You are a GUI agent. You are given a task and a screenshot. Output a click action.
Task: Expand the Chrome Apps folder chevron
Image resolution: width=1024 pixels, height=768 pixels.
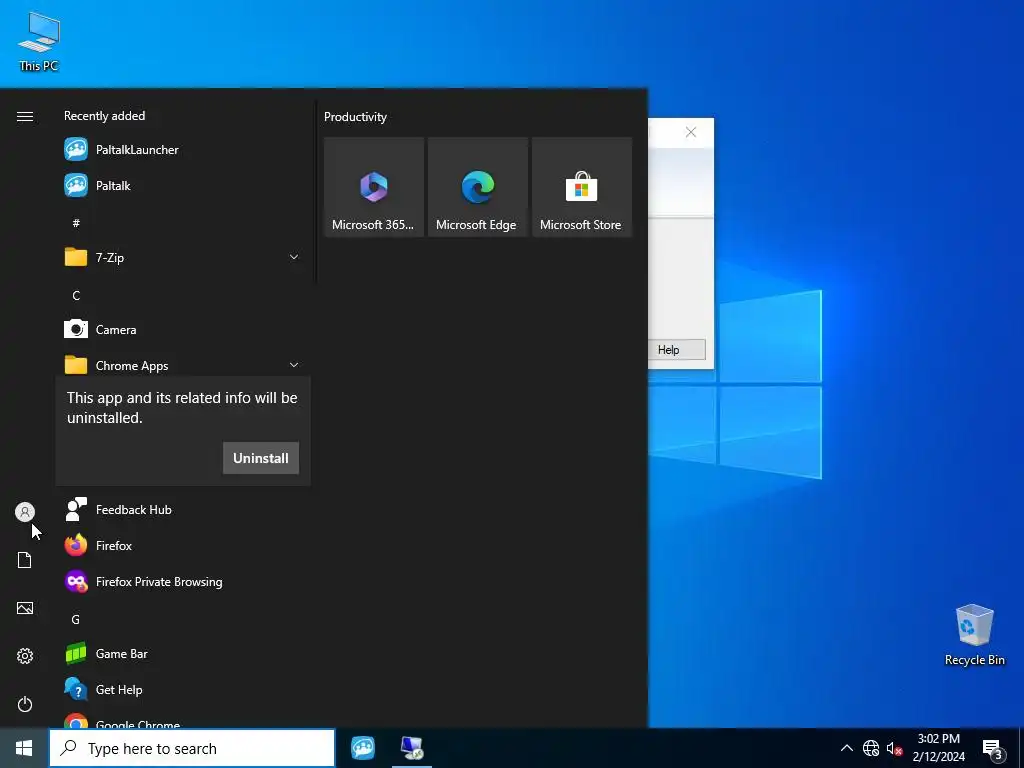coord(294,365)
